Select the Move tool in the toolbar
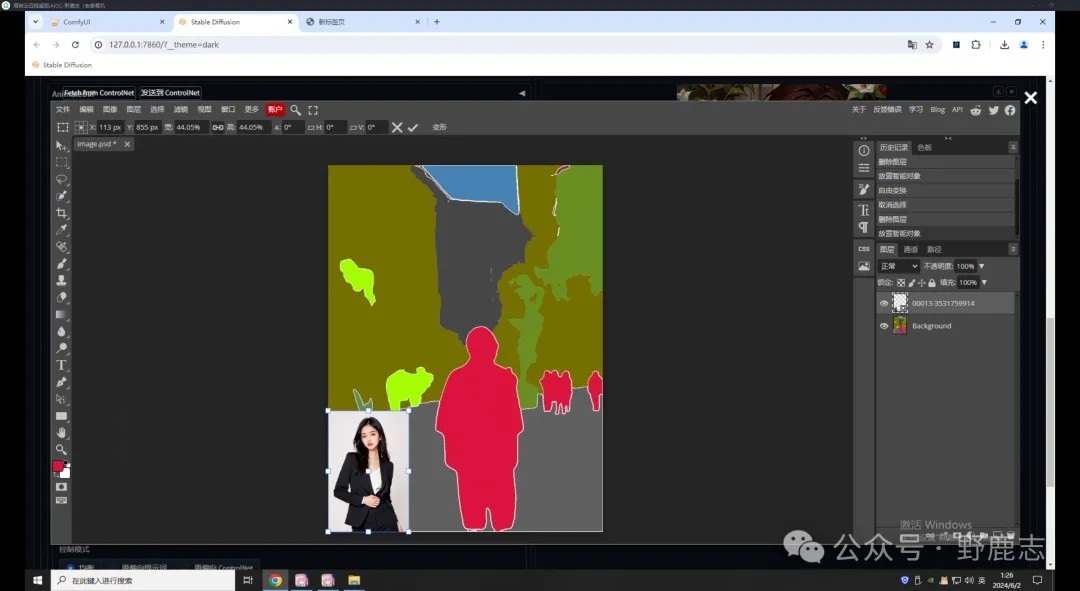Screen dimensions: 1080x591 61,145
